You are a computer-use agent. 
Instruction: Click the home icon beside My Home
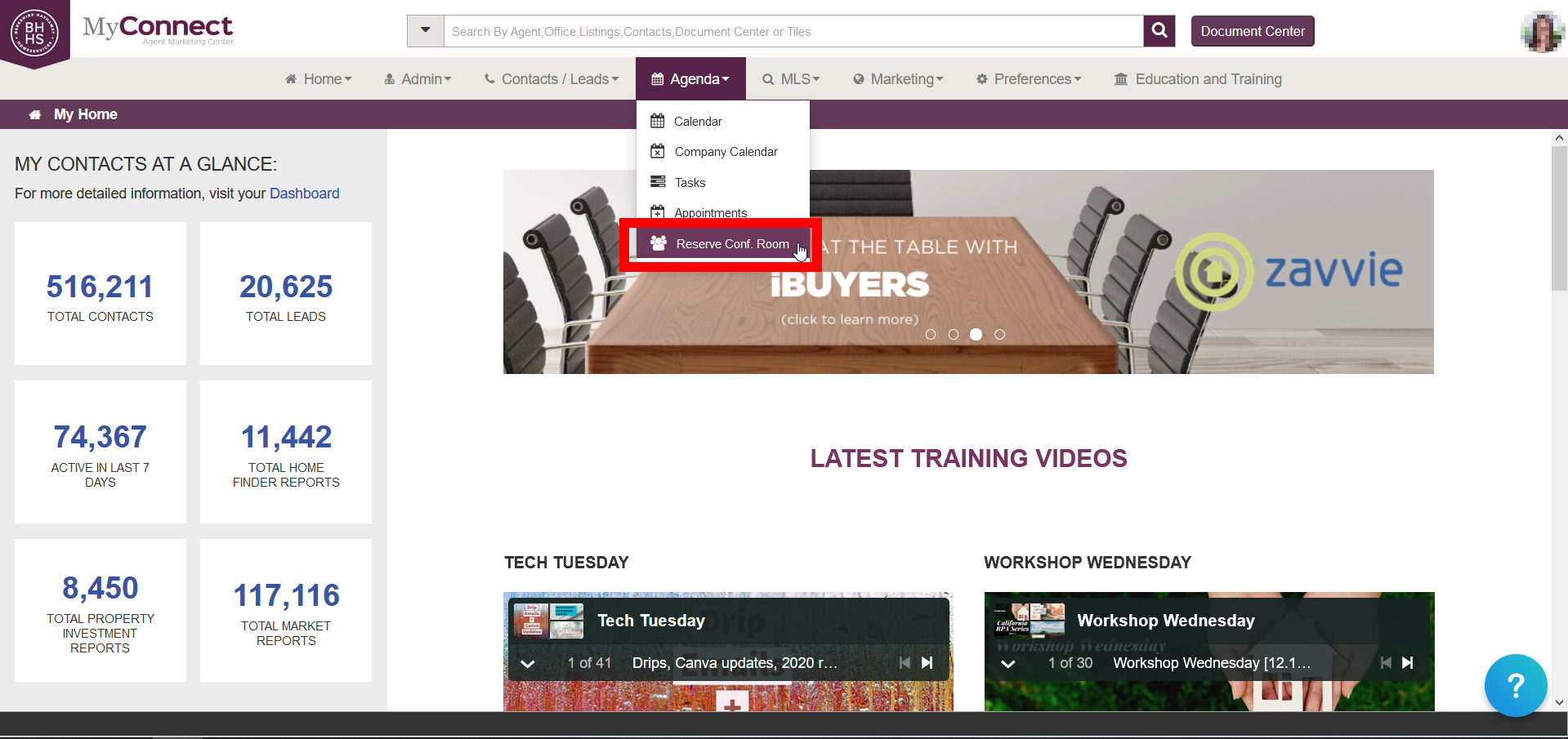pos(35,115)
